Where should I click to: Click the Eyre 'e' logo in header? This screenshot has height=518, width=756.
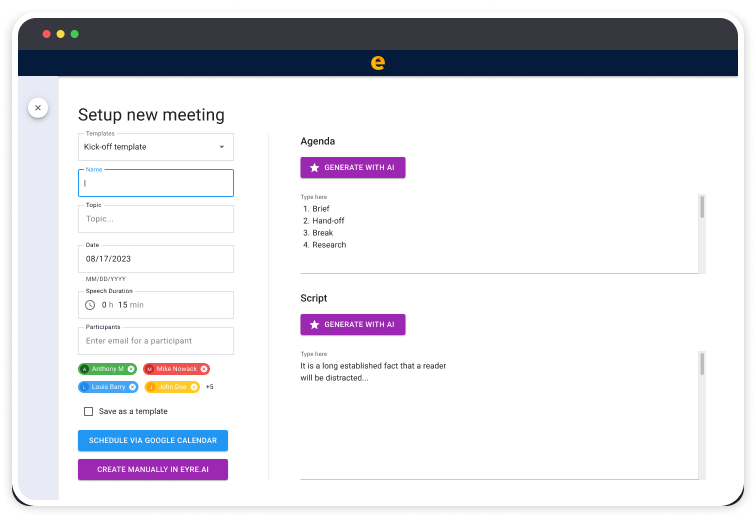[x=377, y=62]
